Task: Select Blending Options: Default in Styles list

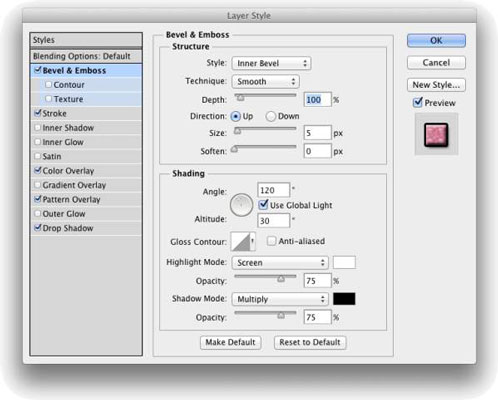Action: (86, 56)
